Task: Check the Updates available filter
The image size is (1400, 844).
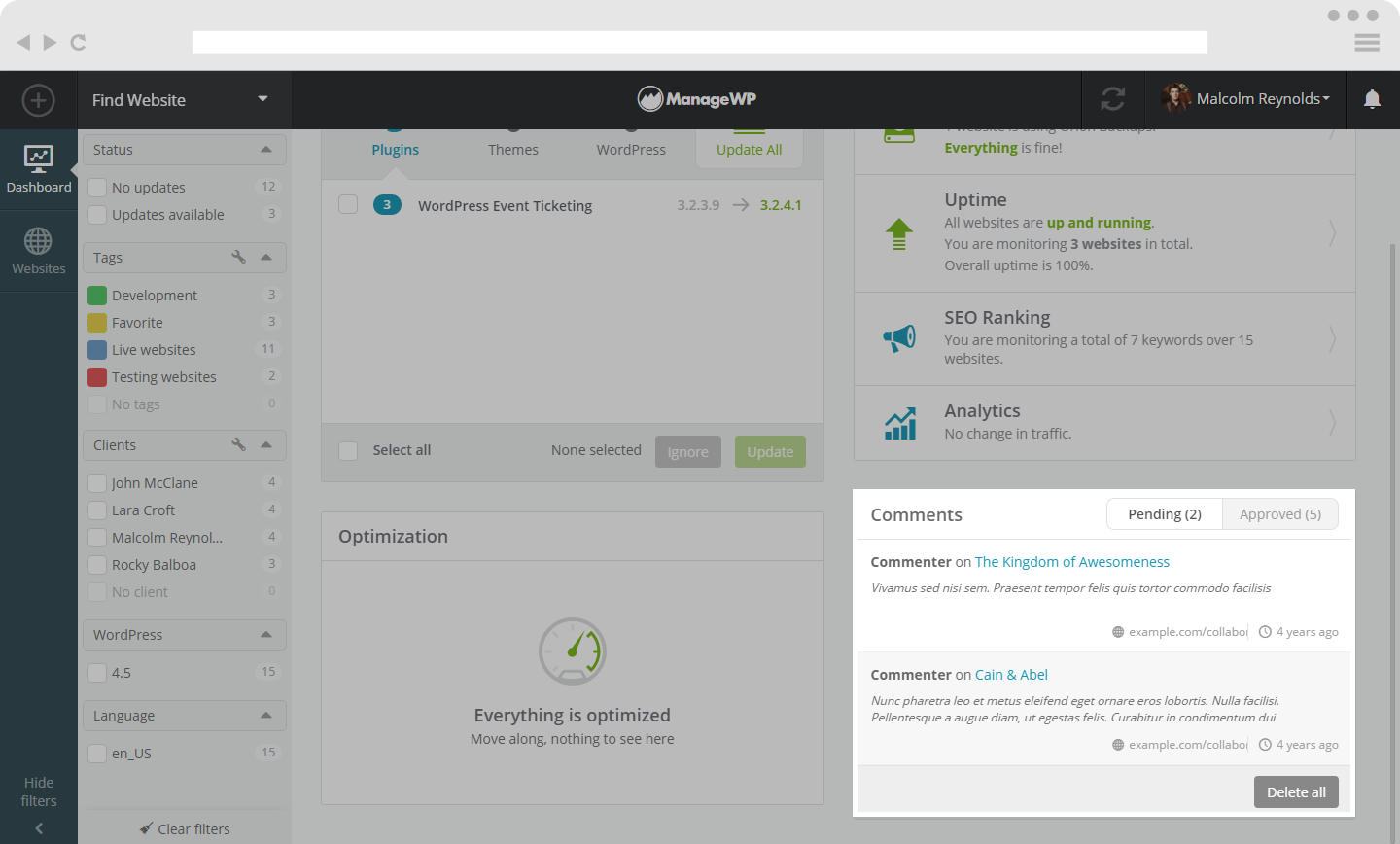Action: [97, 214]
